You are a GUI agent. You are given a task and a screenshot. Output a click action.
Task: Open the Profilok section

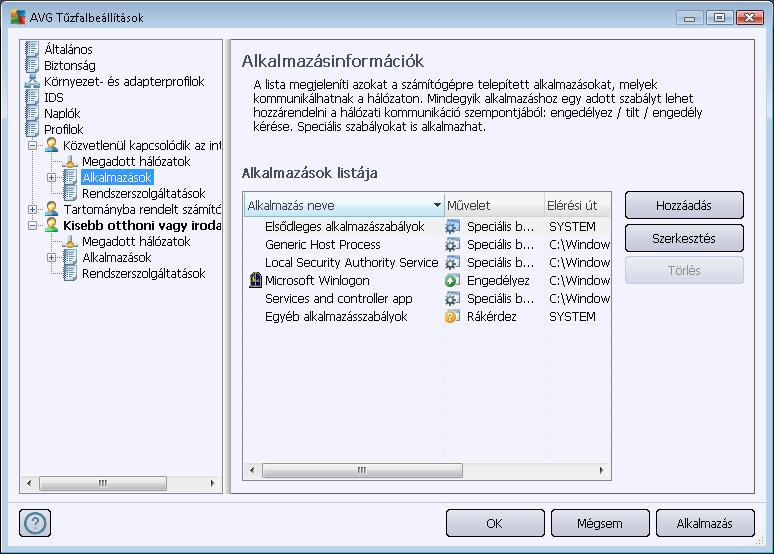point(63,129)
